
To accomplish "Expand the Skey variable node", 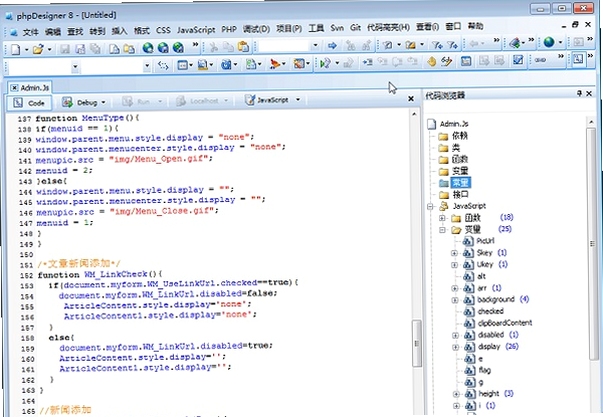I will pos(454,253).
